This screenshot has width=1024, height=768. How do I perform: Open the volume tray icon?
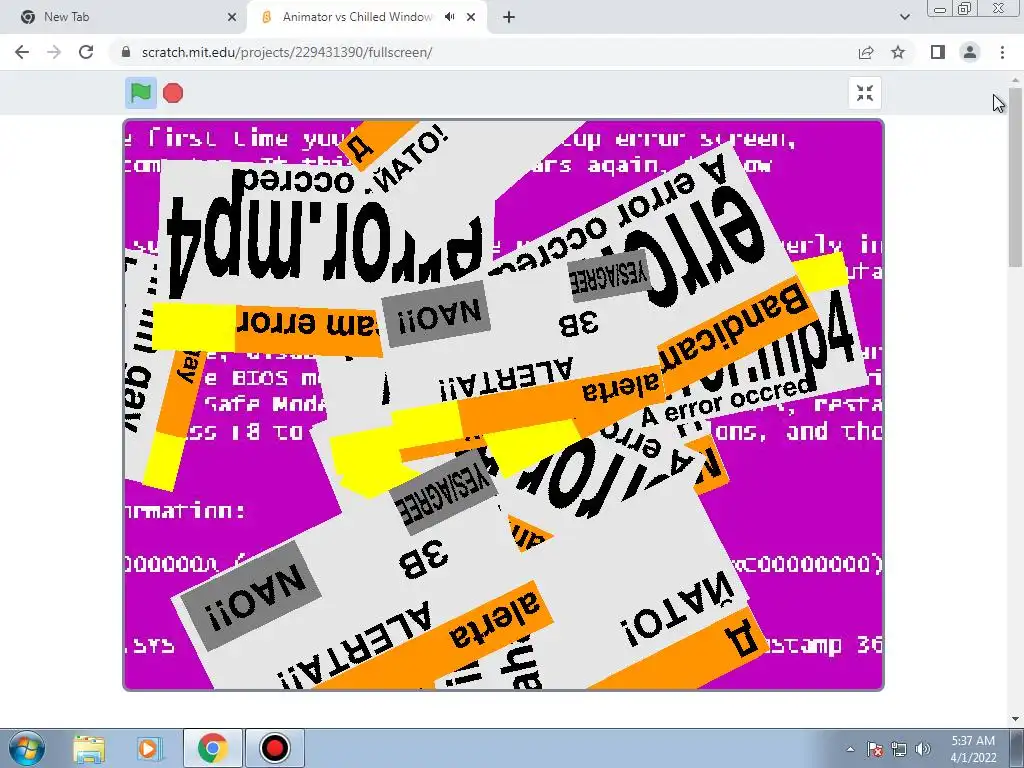coord(923,749)
